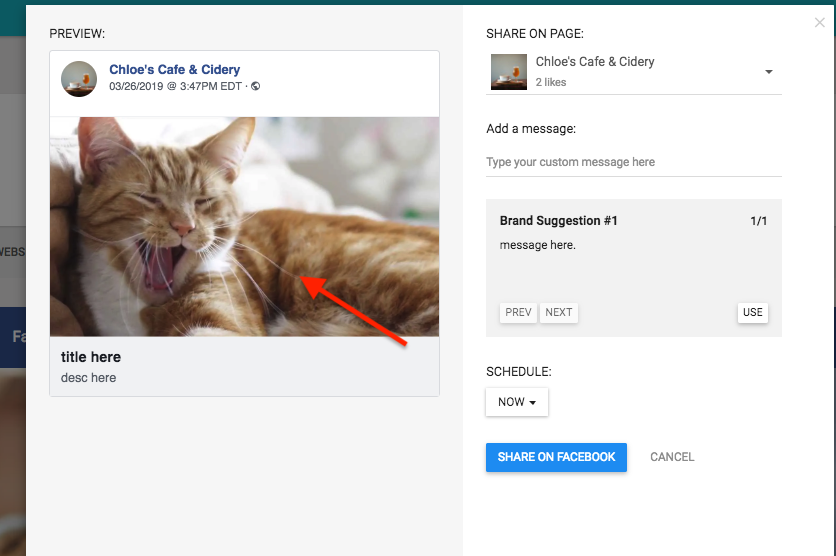This screenshot has width=836, height=556.
Task: Click the 1/1 suggestion counter
Action: click(x=758, y=221)
